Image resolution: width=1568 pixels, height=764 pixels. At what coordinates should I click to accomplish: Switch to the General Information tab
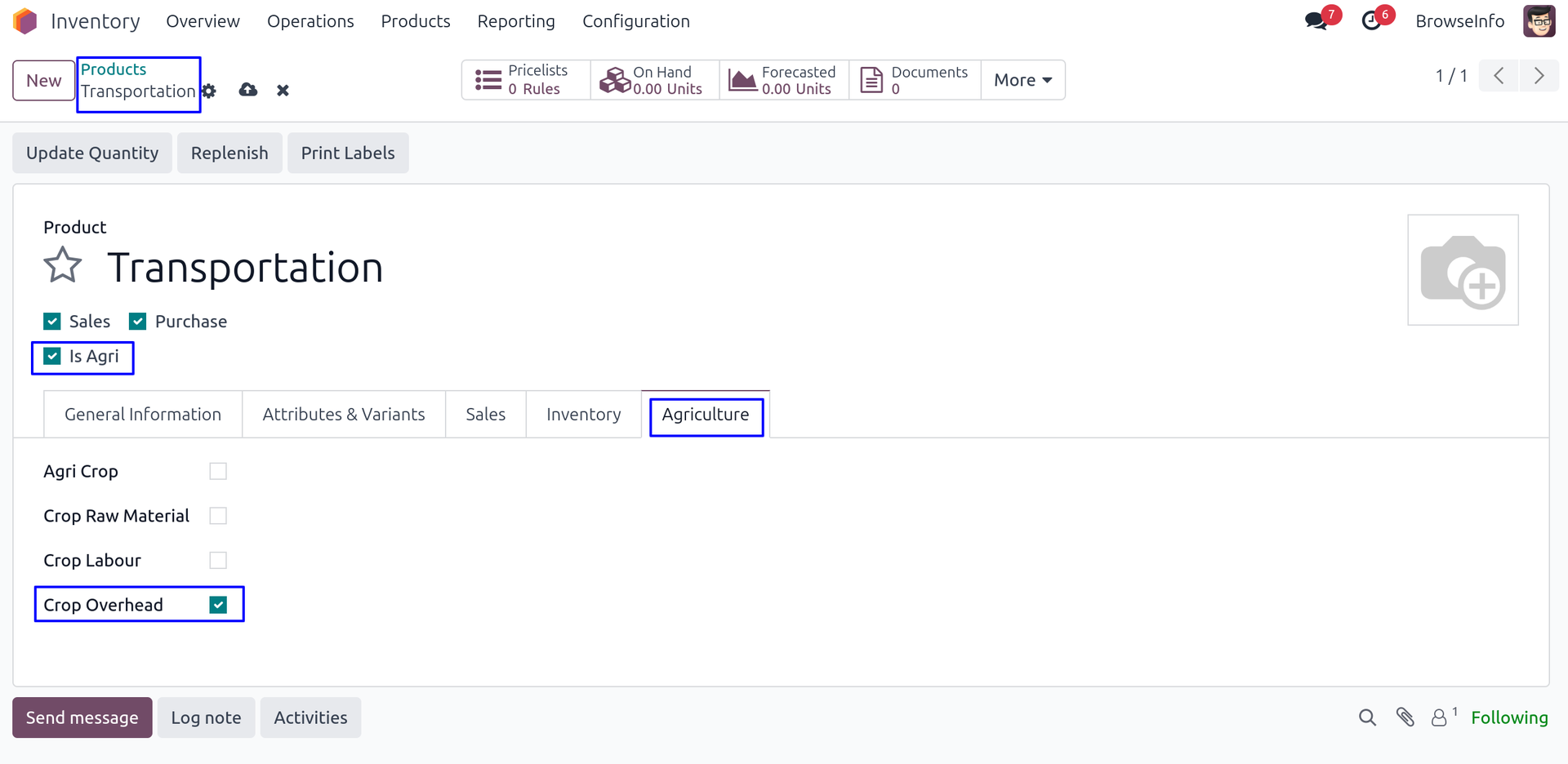tap(143, 415)
